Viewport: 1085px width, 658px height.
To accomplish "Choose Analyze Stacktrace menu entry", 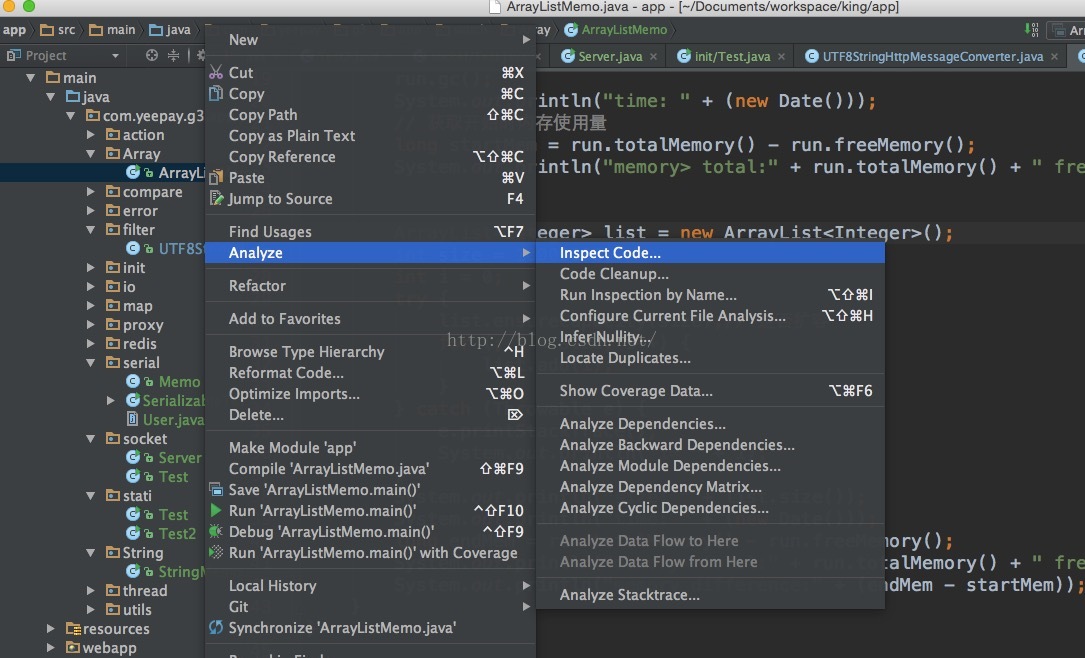I will (629, 595).
